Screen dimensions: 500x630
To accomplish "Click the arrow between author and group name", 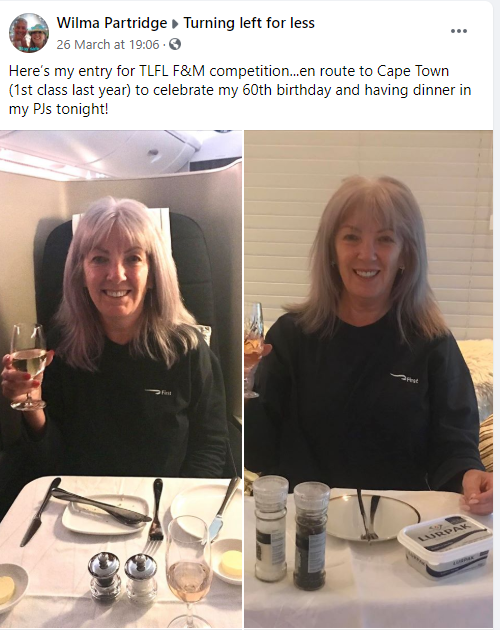I will click(175, 24).
